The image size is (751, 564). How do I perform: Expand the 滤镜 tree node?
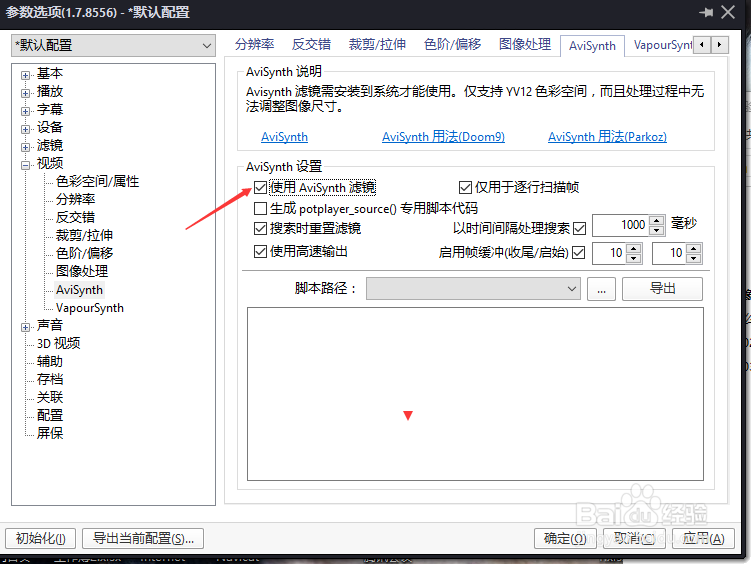coord(25,147)
